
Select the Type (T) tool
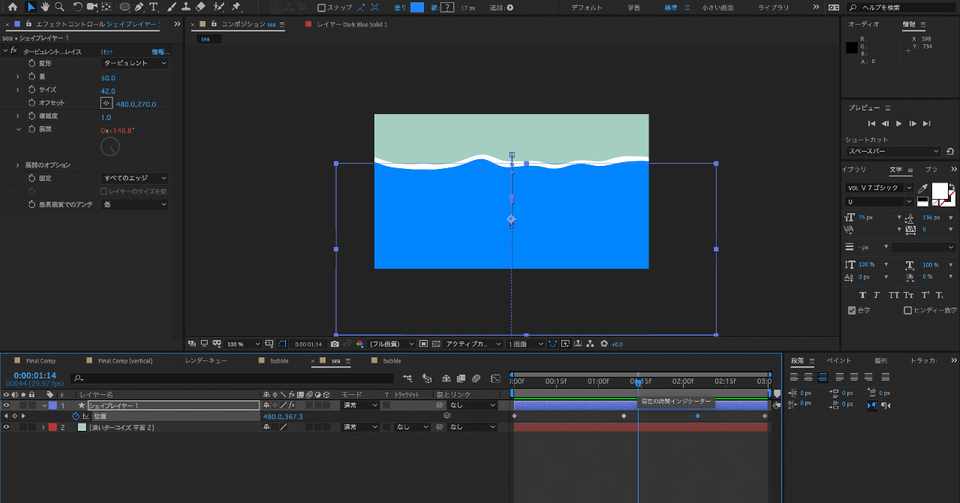153,7
